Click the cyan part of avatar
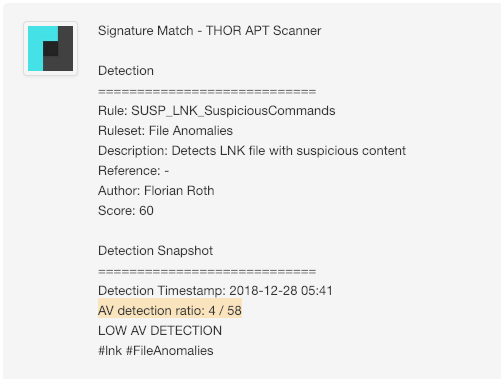The height and width of the screenshot is (379, 501). click(x=35, y=49)
